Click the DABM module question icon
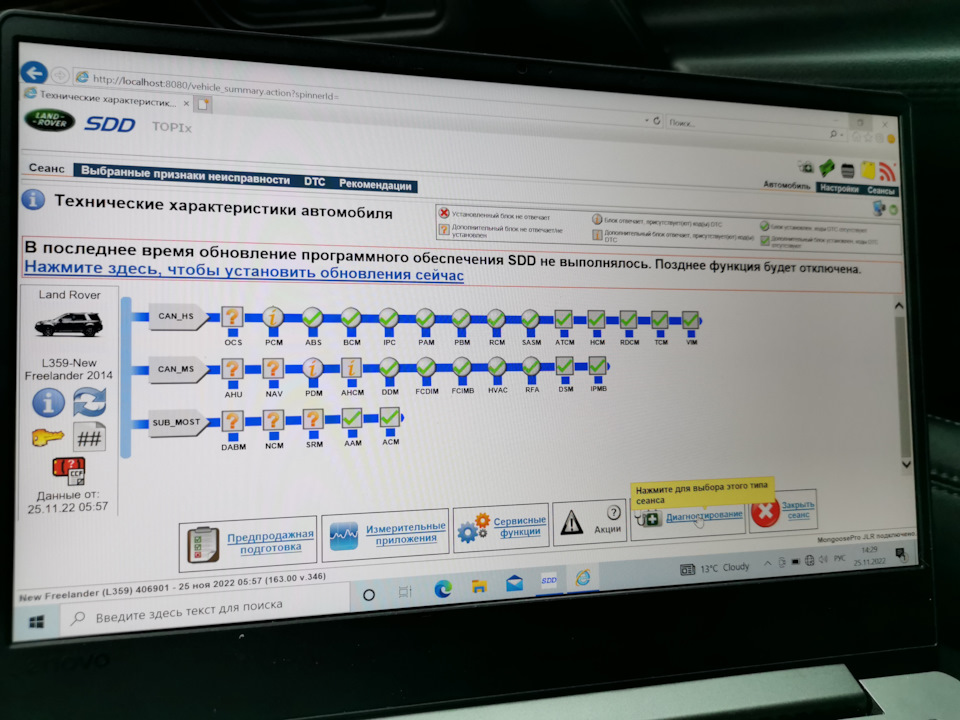The width and height of the screenshot is (960, 720). [x=232, y=422]
